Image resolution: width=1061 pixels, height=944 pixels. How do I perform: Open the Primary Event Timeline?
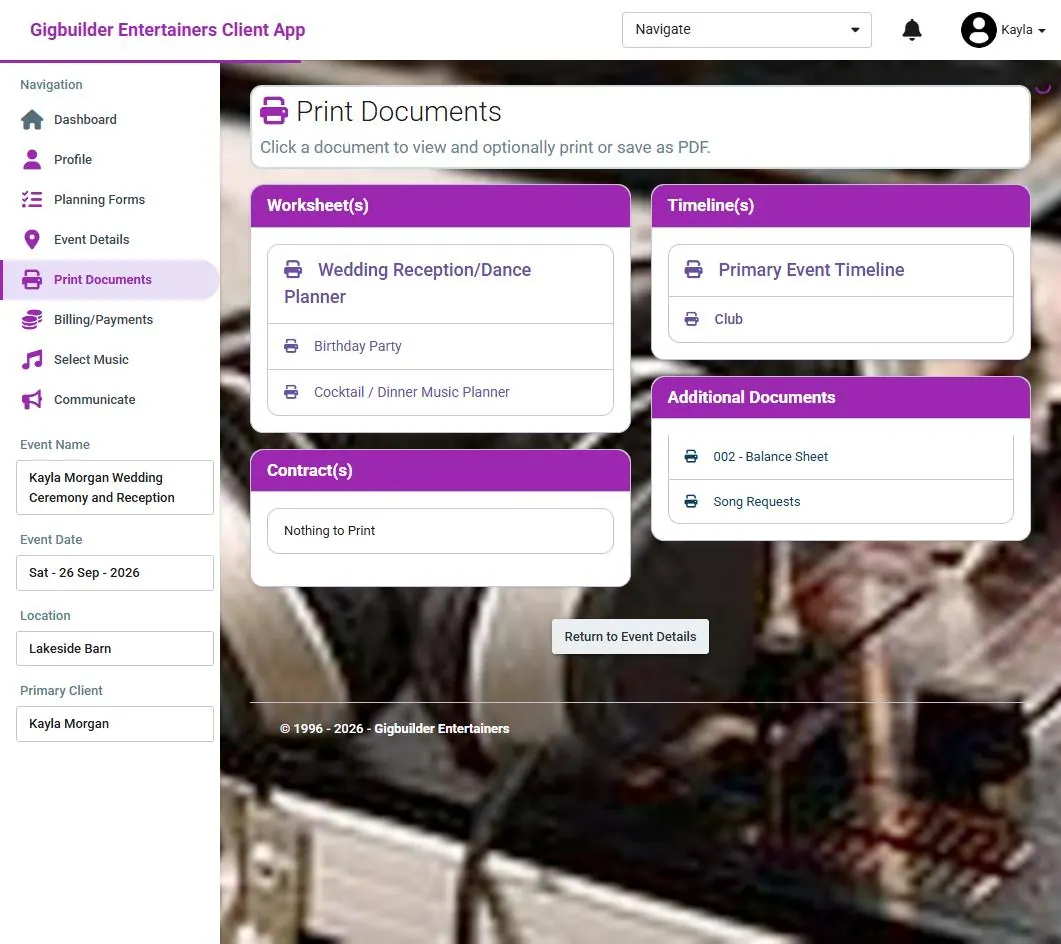click(x=840, y=270)
